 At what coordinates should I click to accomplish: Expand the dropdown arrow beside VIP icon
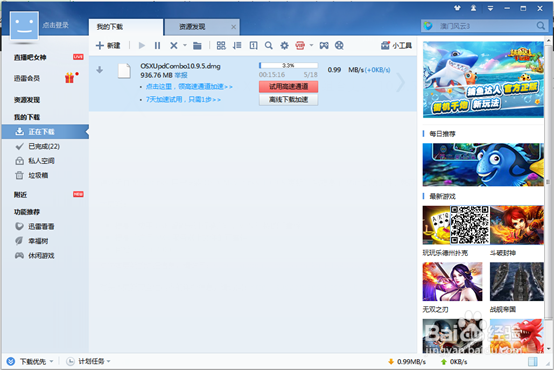pos(311,45)
